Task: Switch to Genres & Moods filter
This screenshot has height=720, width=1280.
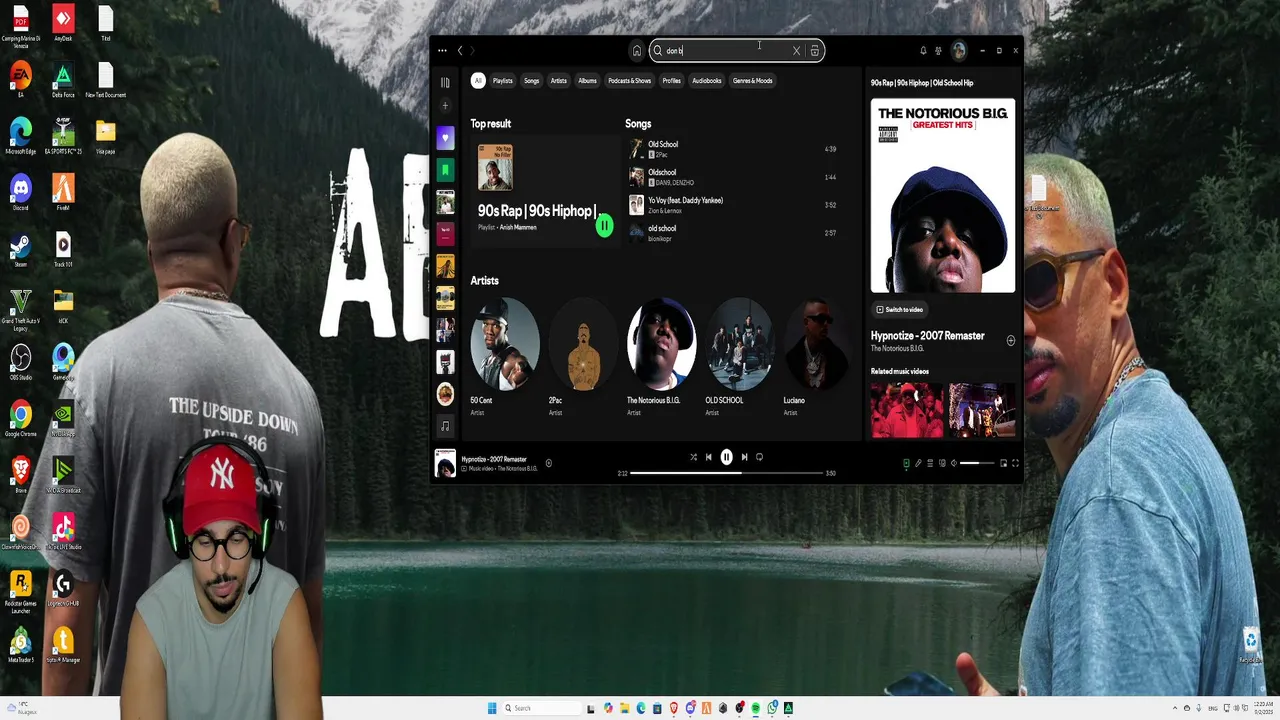Action: pos(753,81)
